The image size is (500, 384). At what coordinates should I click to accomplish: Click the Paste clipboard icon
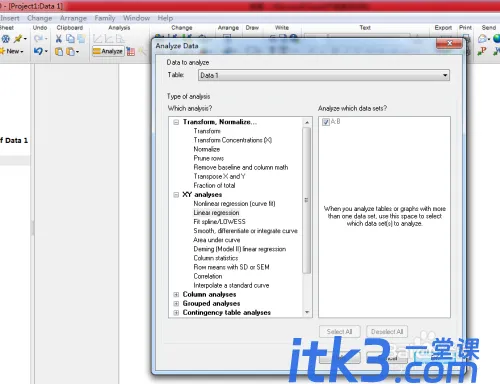(59, 52)
